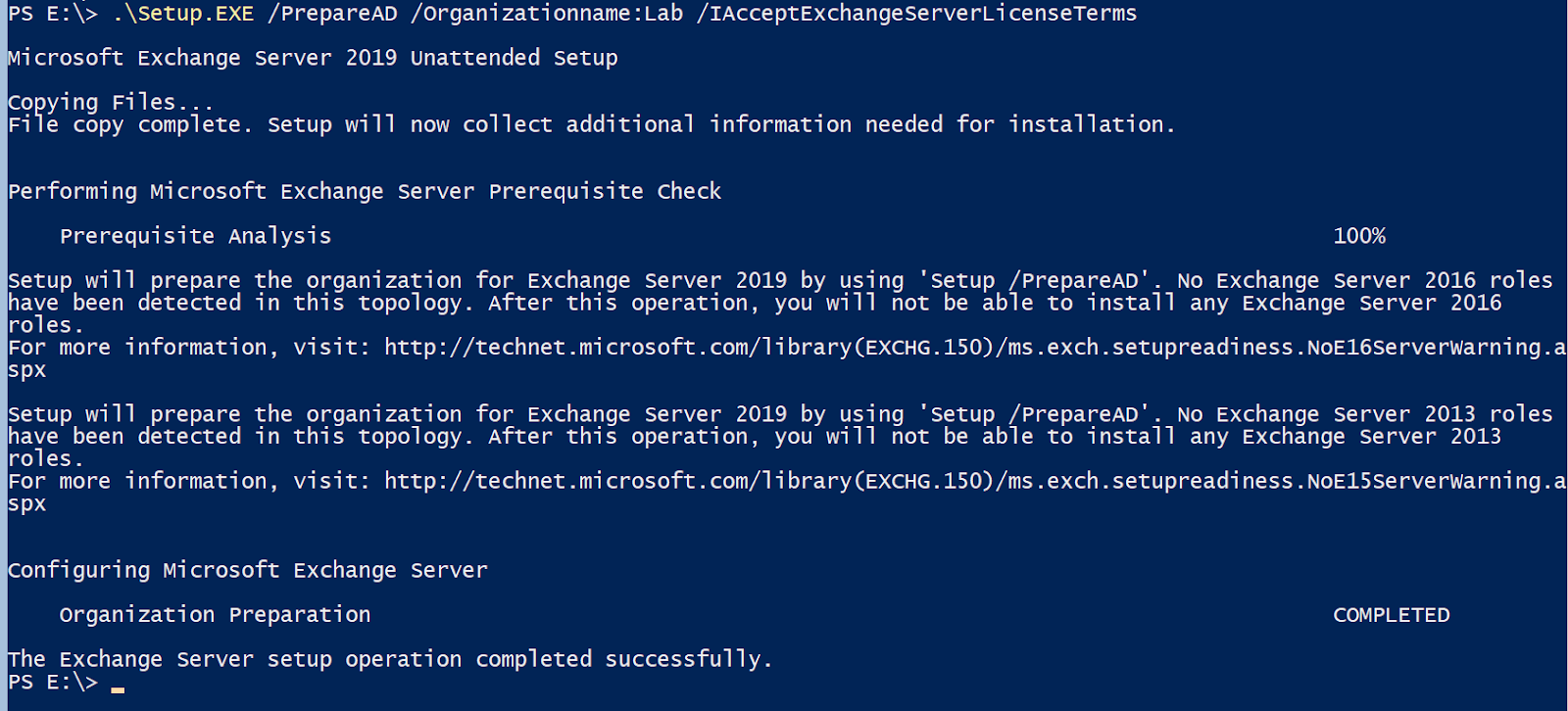Click the blinking cursor at the final prompt
This screenshot has width=1568, height=711.
[118, 688]
